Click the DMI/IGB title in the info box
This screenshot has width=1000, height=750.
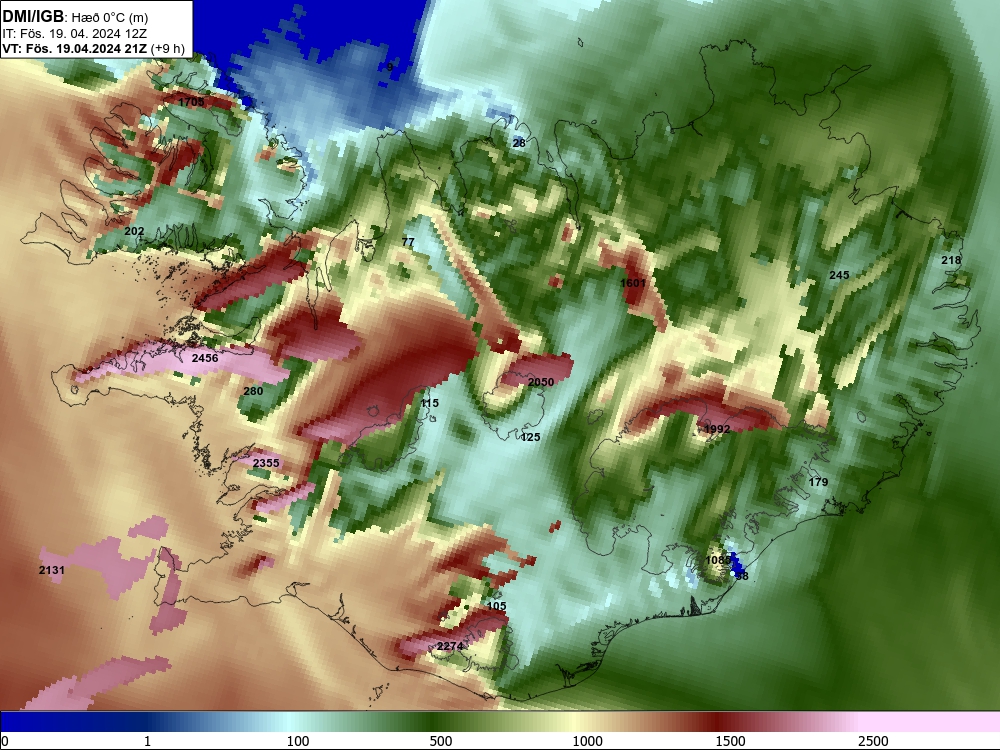click(33, 16)
